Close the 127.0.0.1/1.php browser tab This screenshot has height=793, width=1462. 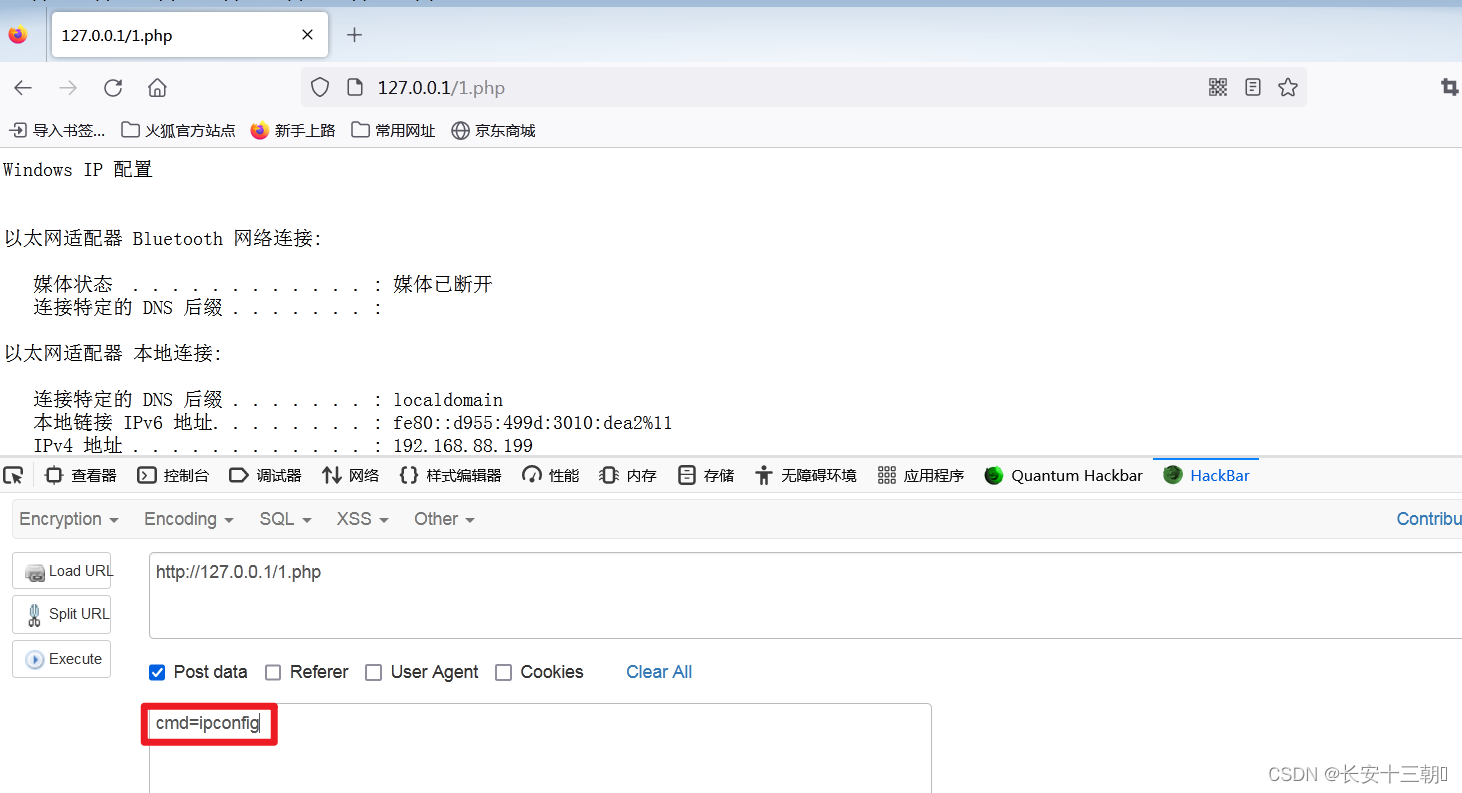tap(308, 35)
